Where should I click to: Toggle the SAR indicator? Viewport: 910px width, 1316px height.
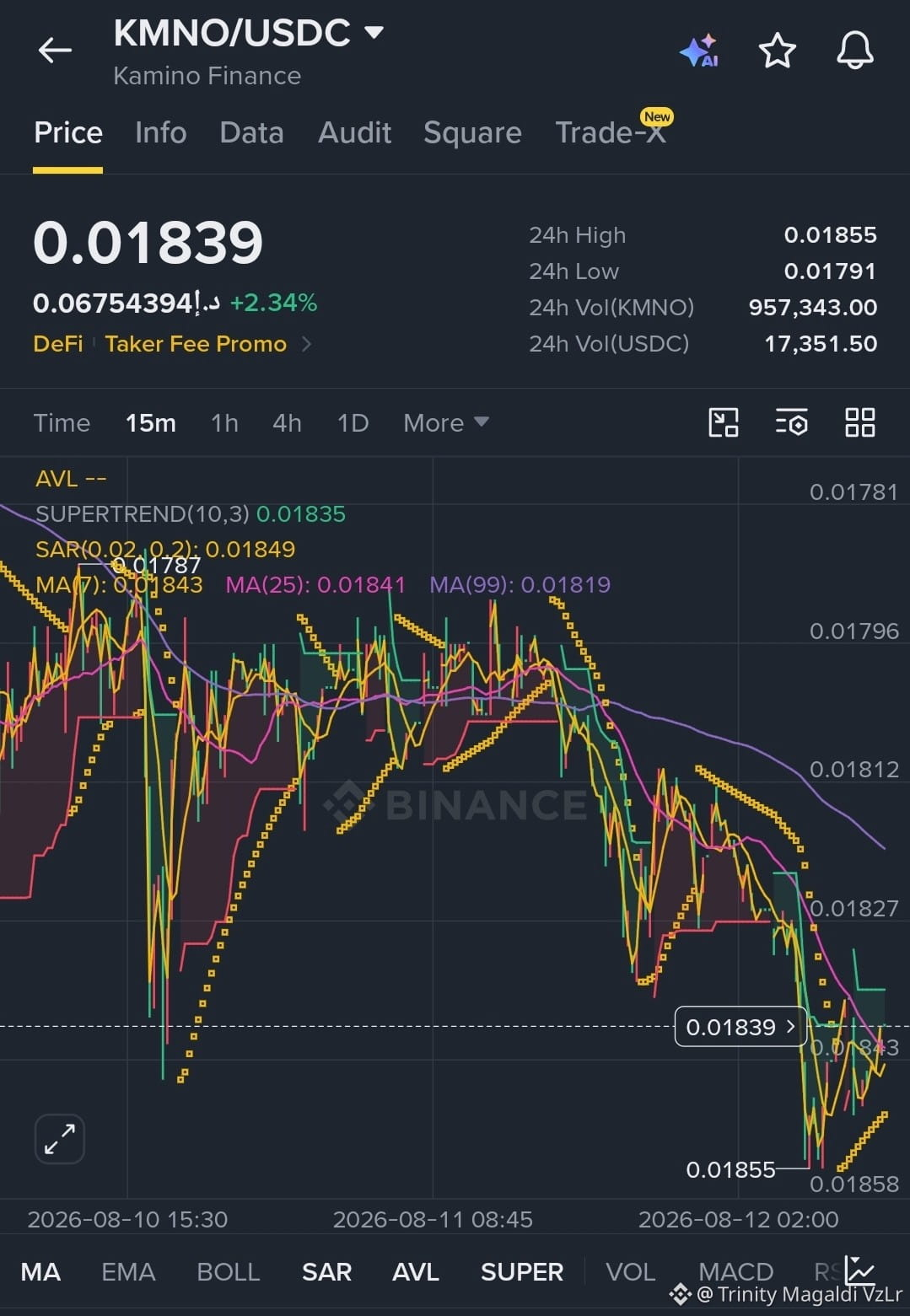326,1271
